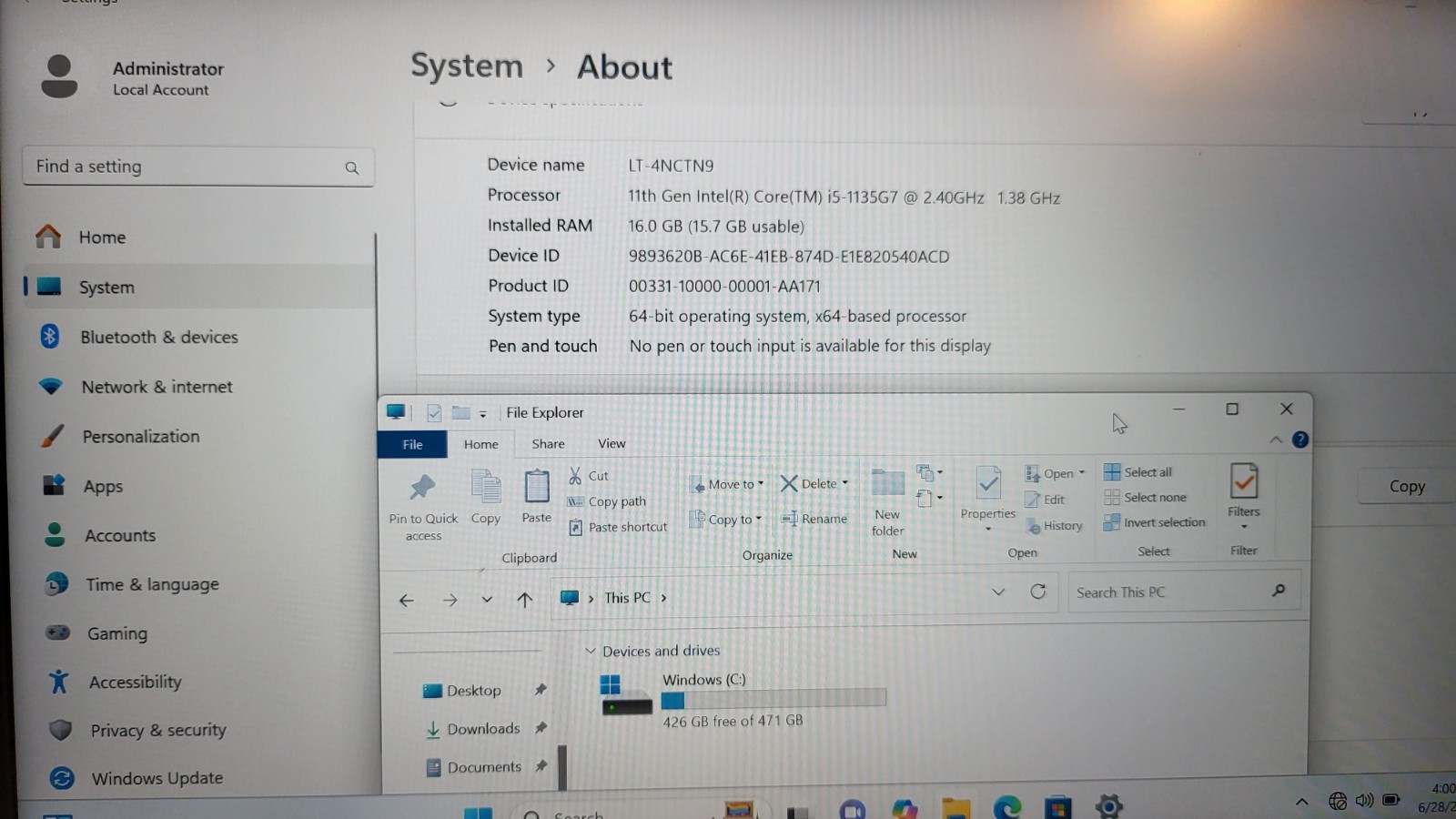Screen dimensions: 1456x819
Task: Open Properties checkmark icon
Action: click(x=987, y=483)
